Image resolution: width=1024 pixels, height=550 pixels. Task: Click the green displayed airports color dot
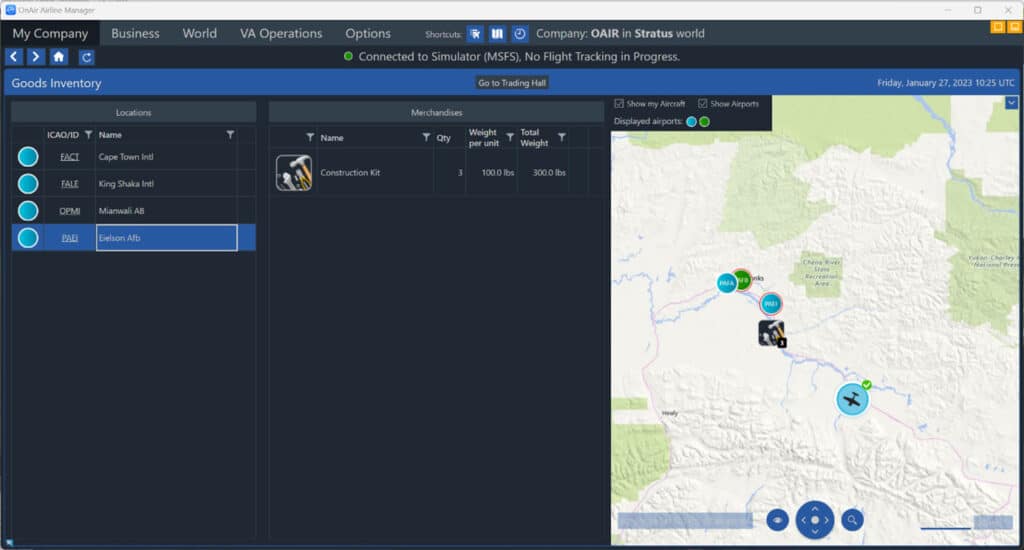[705, 122]
